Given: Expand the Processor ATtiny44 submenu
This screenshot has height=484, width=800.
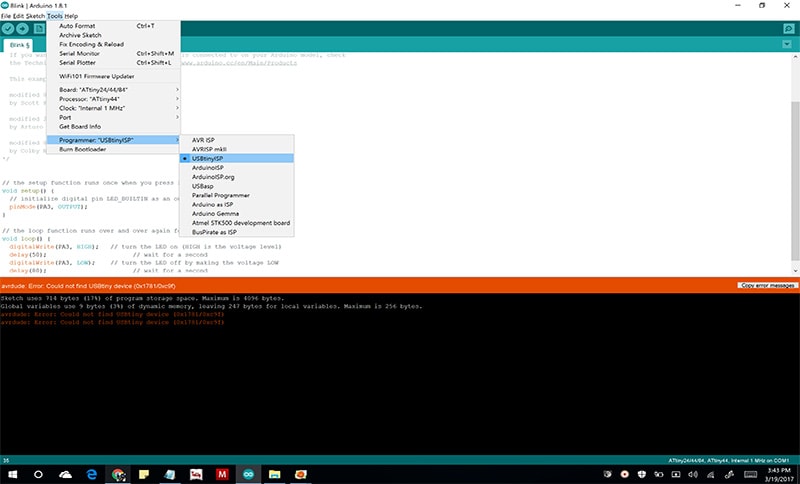Looking at the screenshot, I should click(x=113, y=99).
